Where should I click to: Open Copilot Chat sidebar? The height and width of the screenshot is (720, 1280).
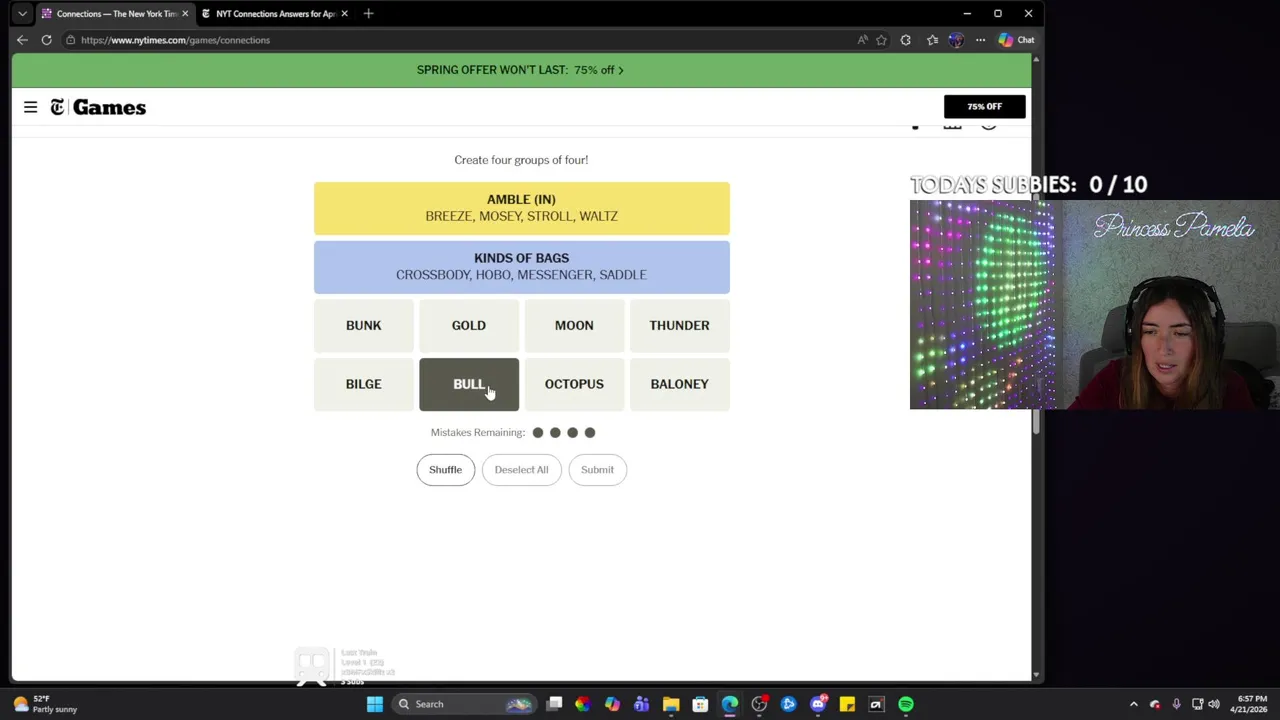[x=1017, y=40]
